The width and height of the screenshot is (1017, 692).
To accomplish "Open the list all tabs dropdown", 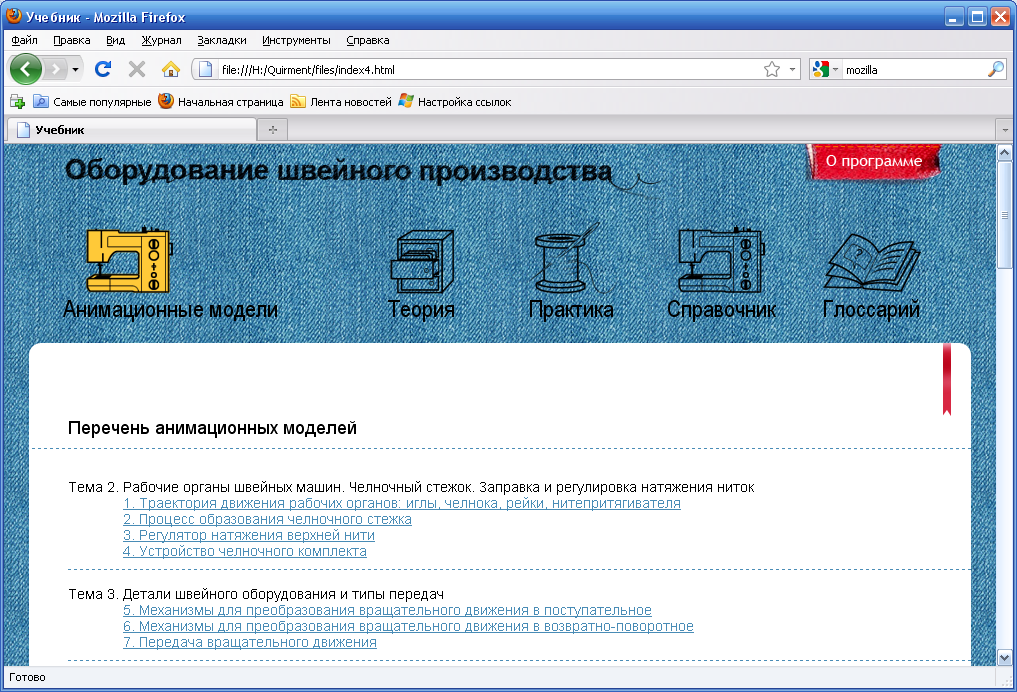I will coord(1005,130).
